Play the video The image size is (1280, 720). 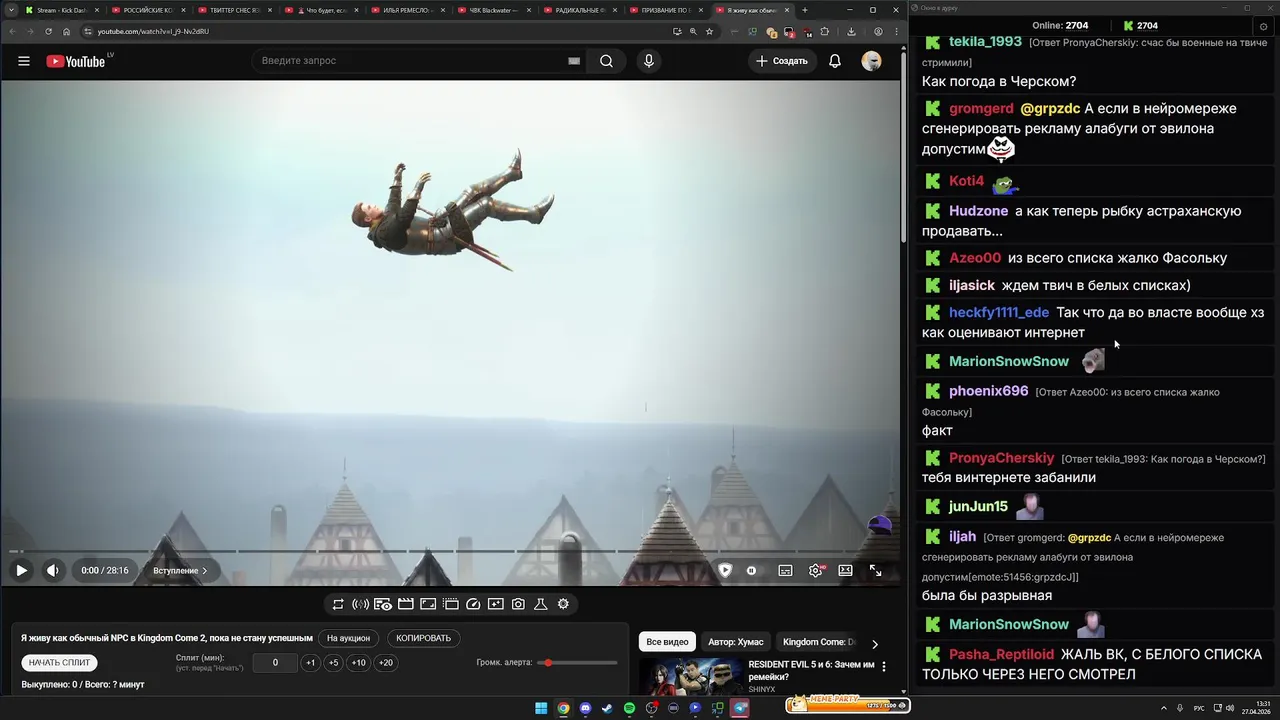pos(21,570)
